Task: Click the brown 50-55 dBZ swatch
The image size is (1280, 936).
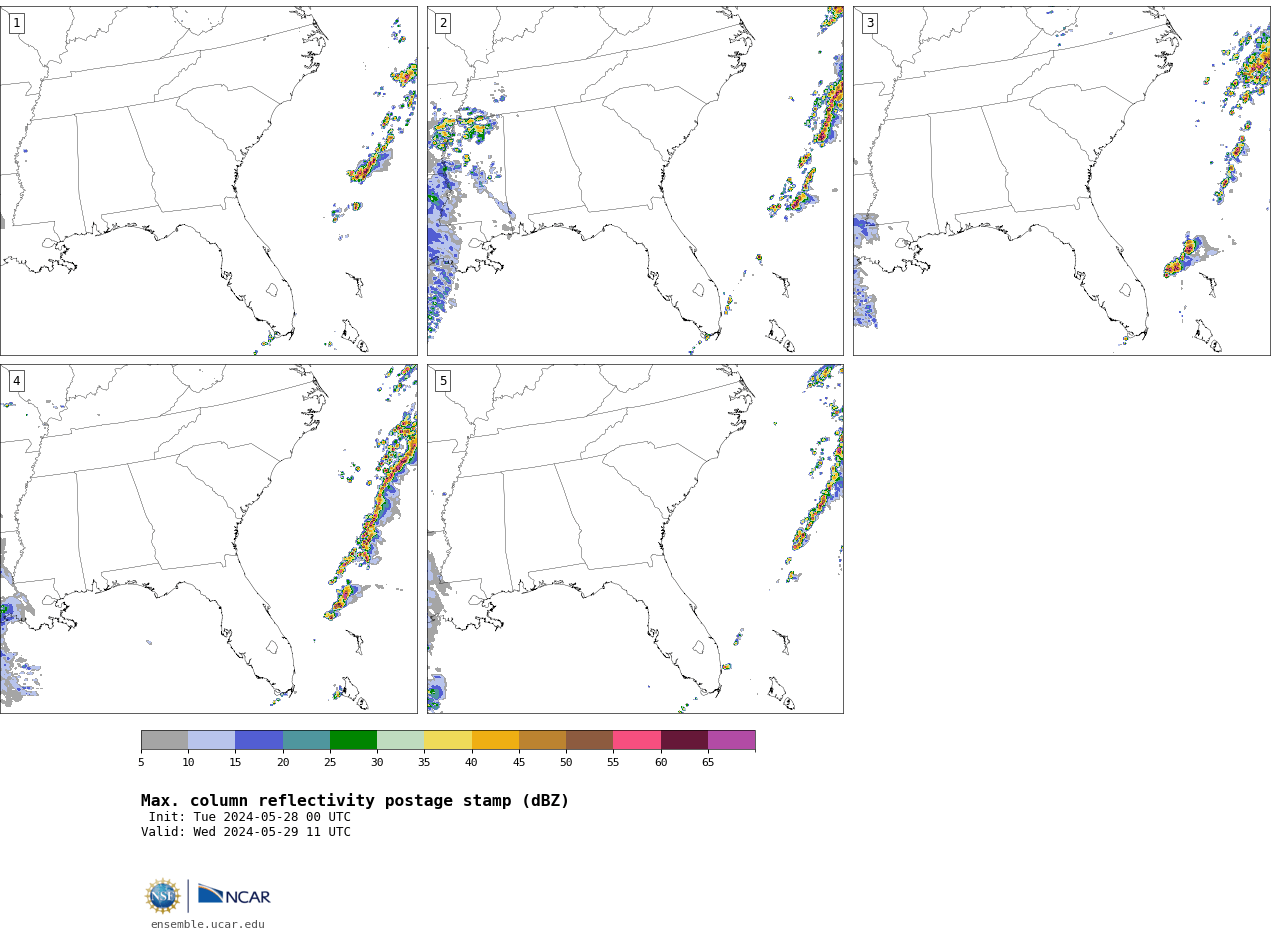Action: [589, 740]
